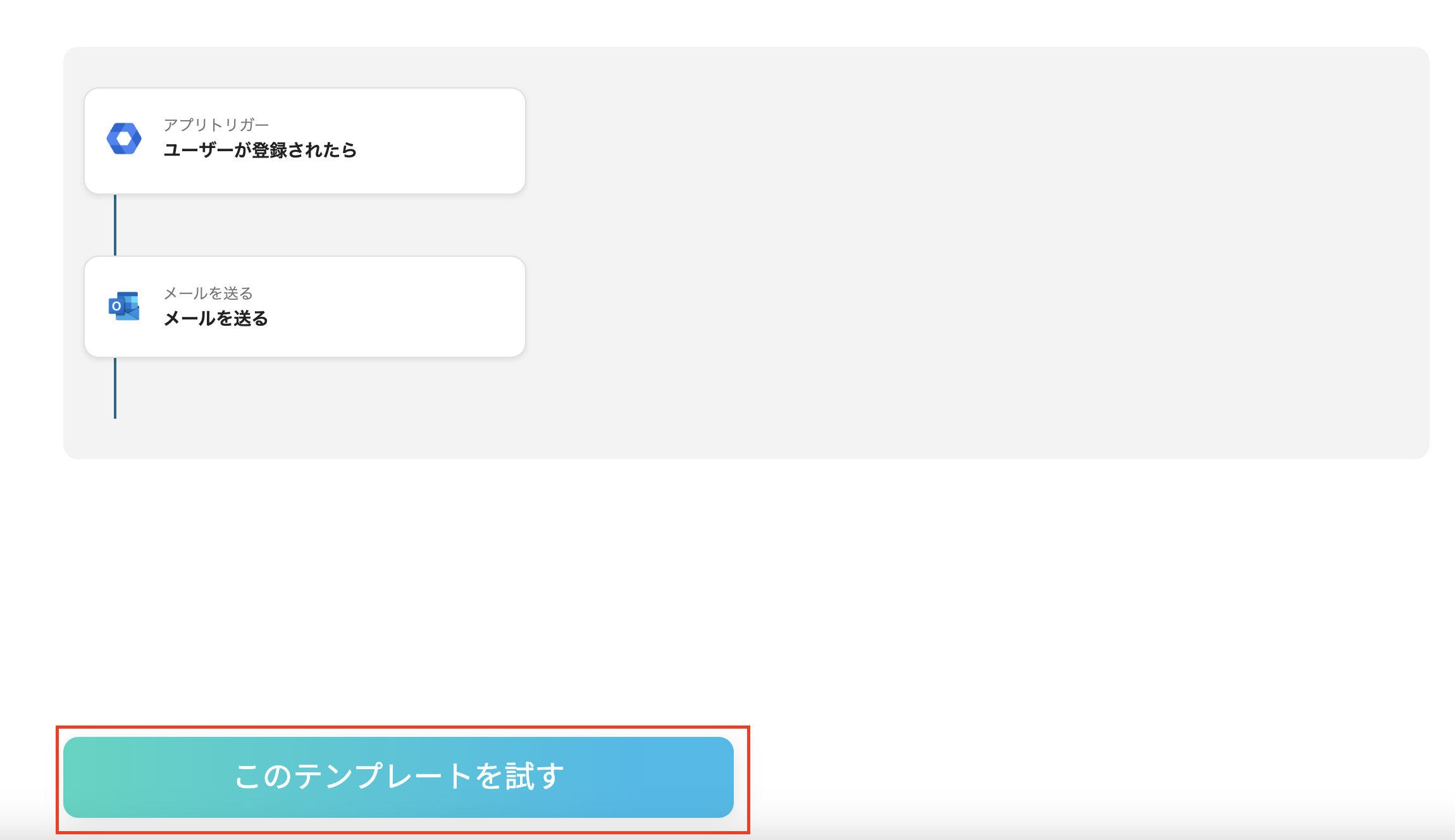The height and width of the screenshot is (840, 1455).
Task: Click the gray workflow canvas background
Action: (x=949, y=253)
